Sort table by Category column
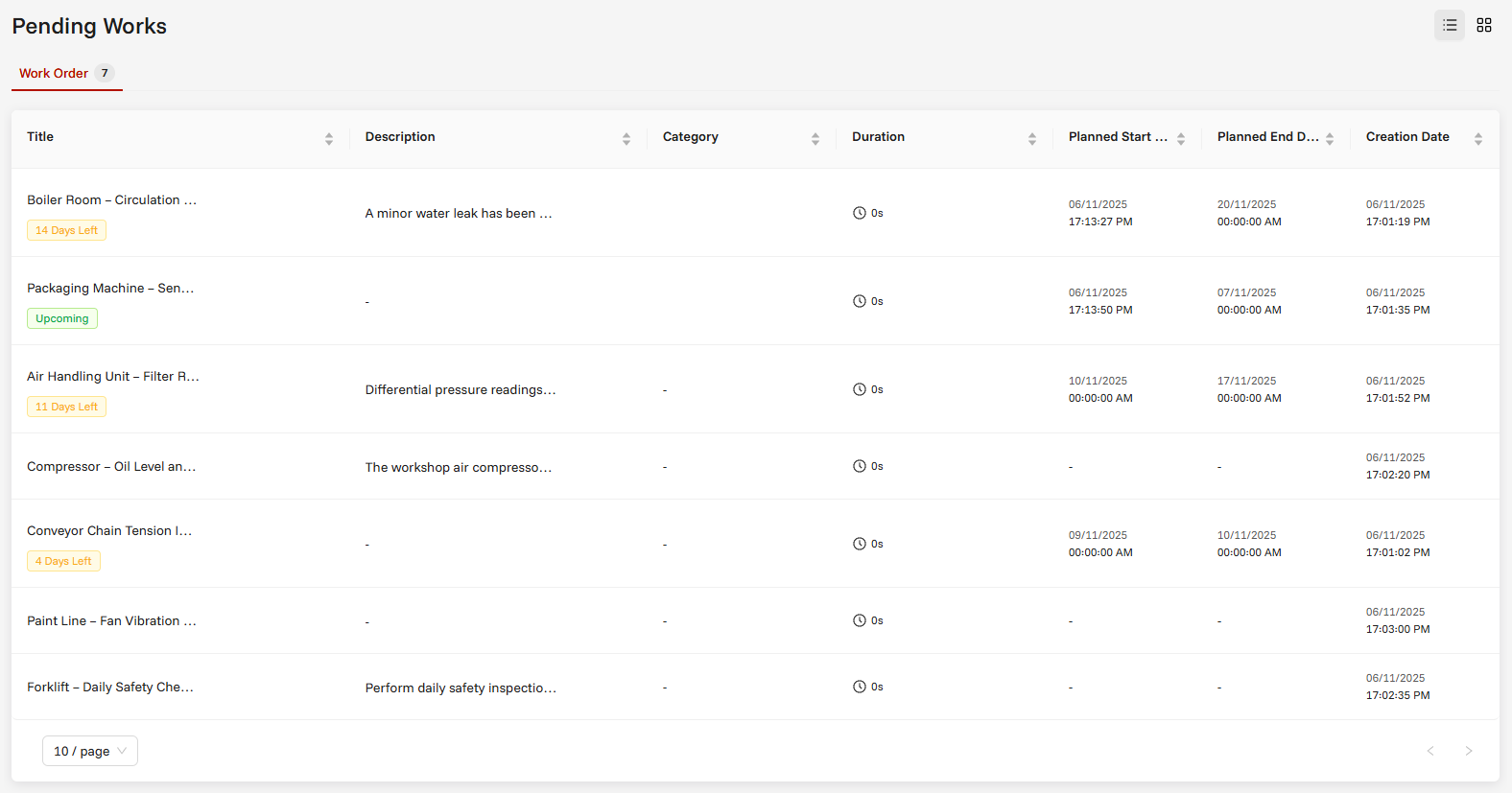 815,139
